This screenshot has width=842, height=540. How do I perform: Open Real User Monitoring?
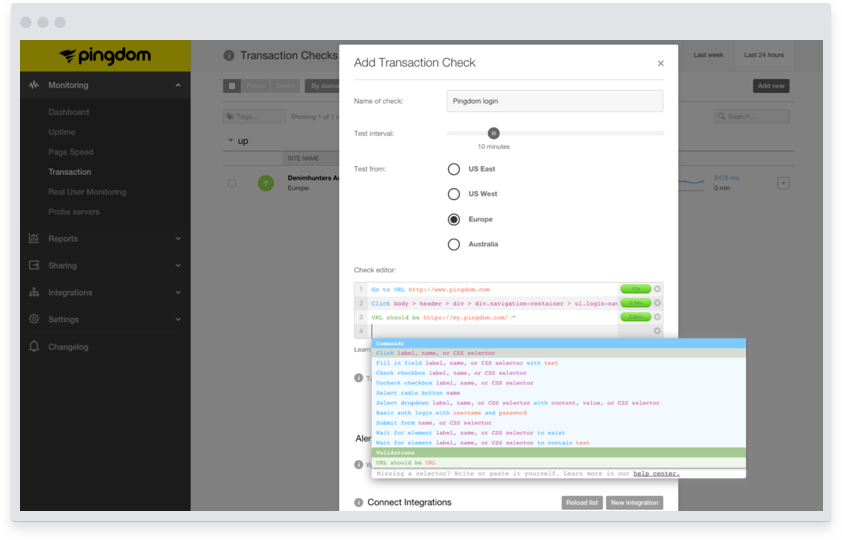click(x=88, y=192)
